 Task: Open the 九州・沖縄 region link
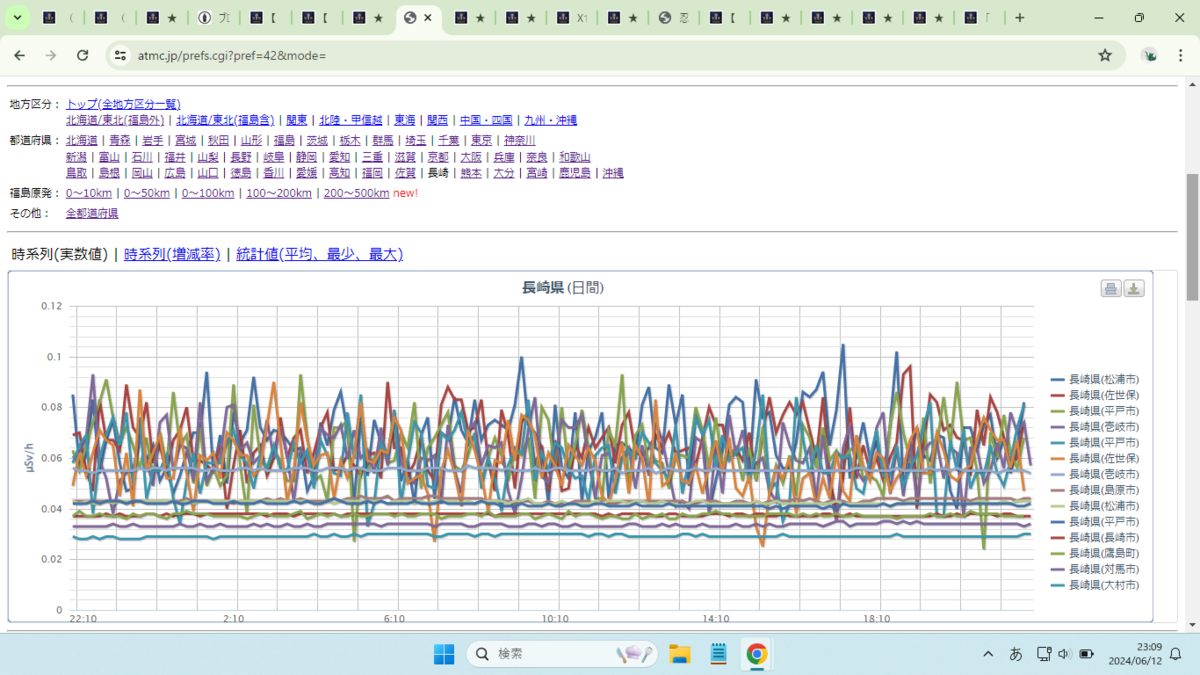tap(550, 120)
